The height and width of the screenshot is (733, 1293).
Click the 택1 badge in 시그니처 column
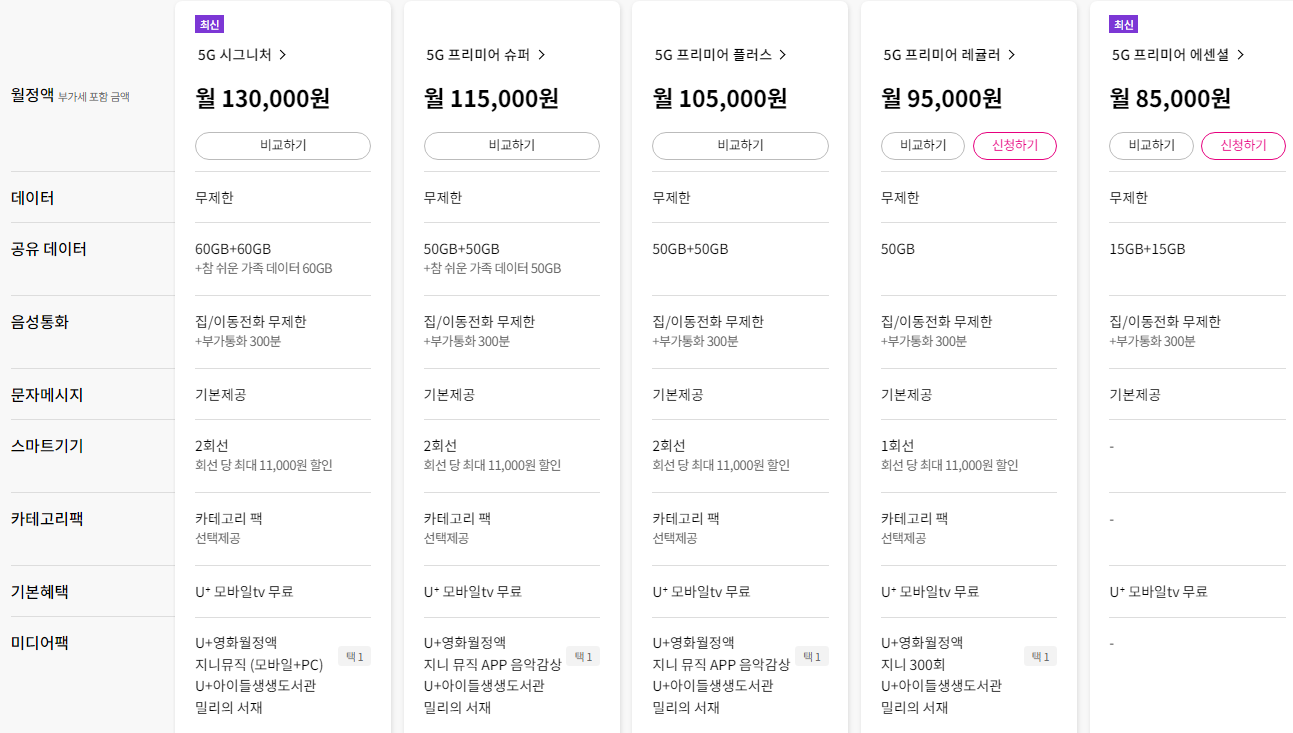(x=354, y=657)
